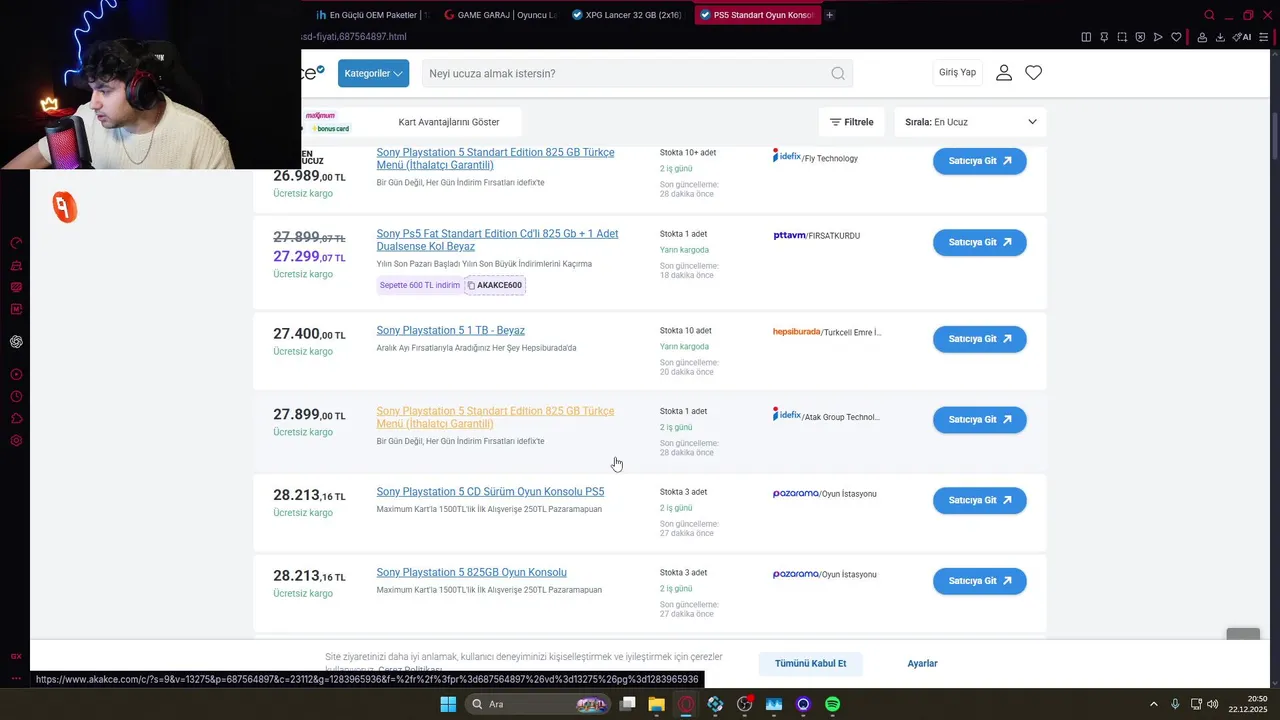Go to seller for idefix Atak Group offer
1280x720 pixels.
coord(980,420)
